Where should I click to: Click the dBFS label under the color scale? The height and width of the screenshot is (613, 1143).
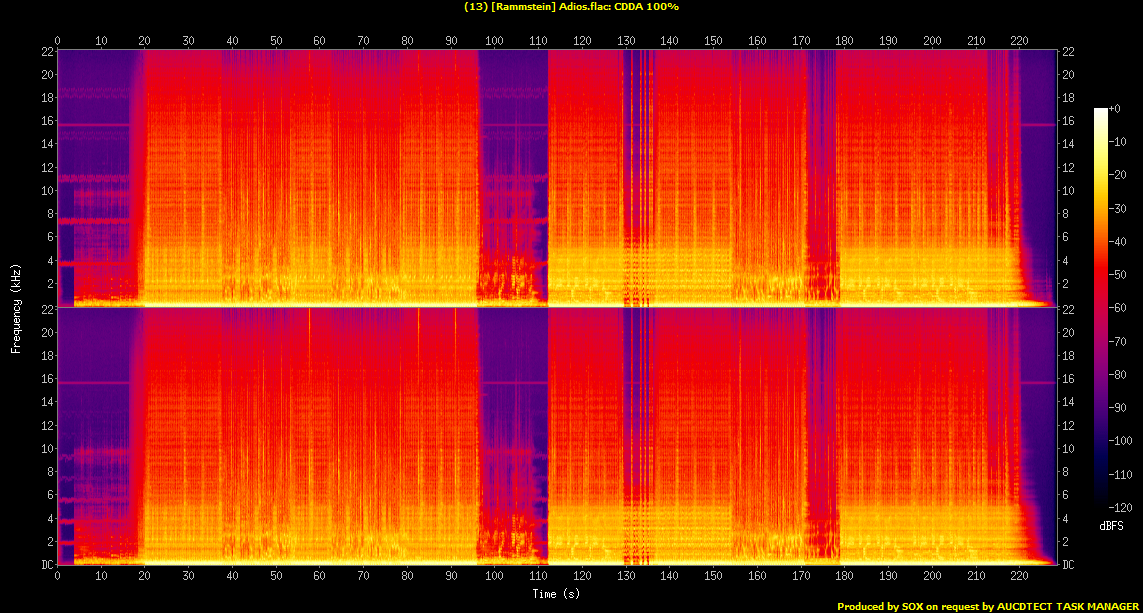pyautogui.click(x=1113, y=525)
